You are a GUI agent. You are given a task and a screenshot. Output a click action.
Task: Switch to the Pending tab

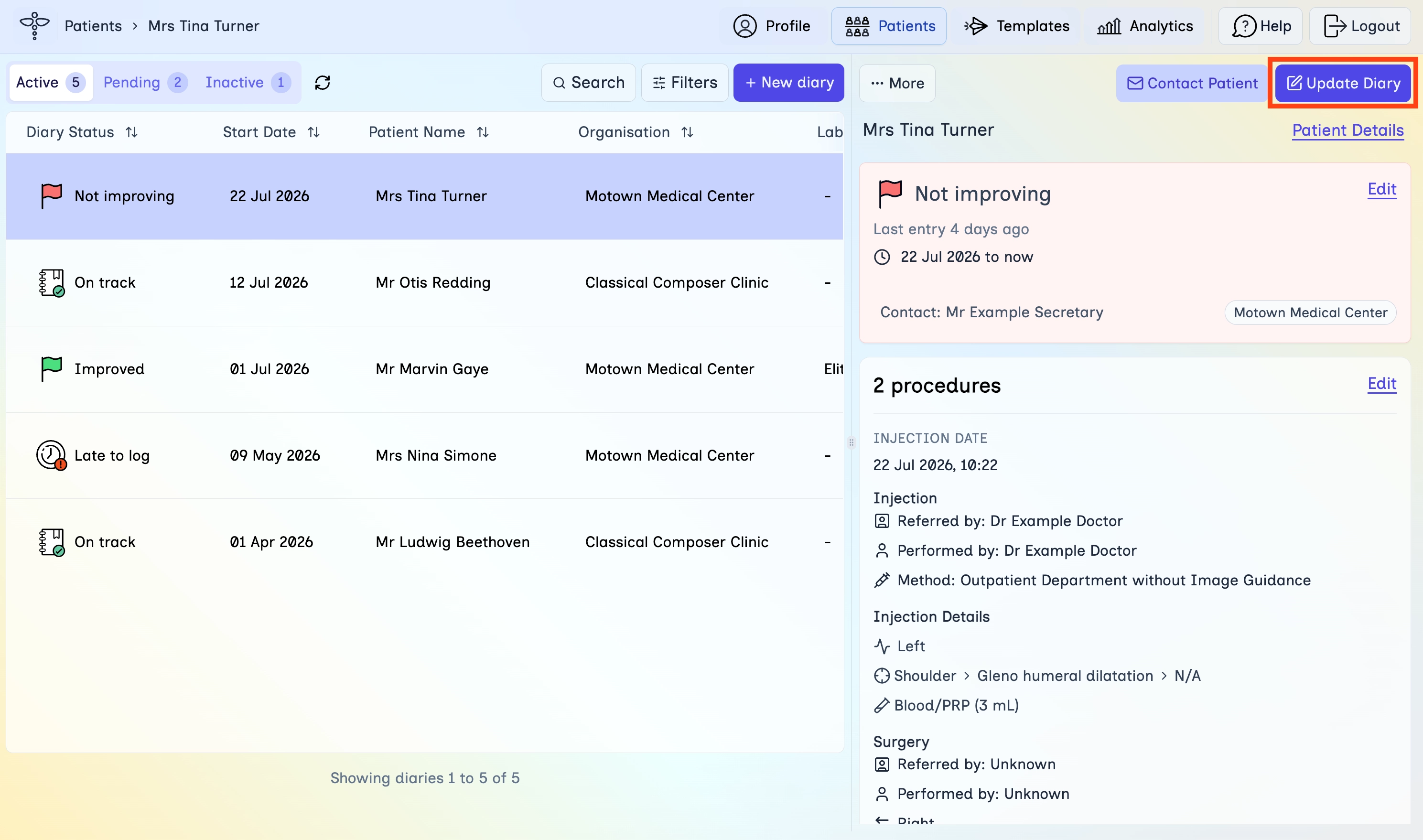pyautogui.click(x=145, y=83)
